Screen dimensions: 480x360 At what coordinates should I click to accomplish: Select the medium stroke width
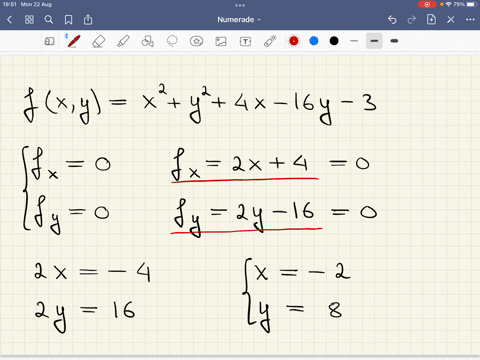coord(374,41)
